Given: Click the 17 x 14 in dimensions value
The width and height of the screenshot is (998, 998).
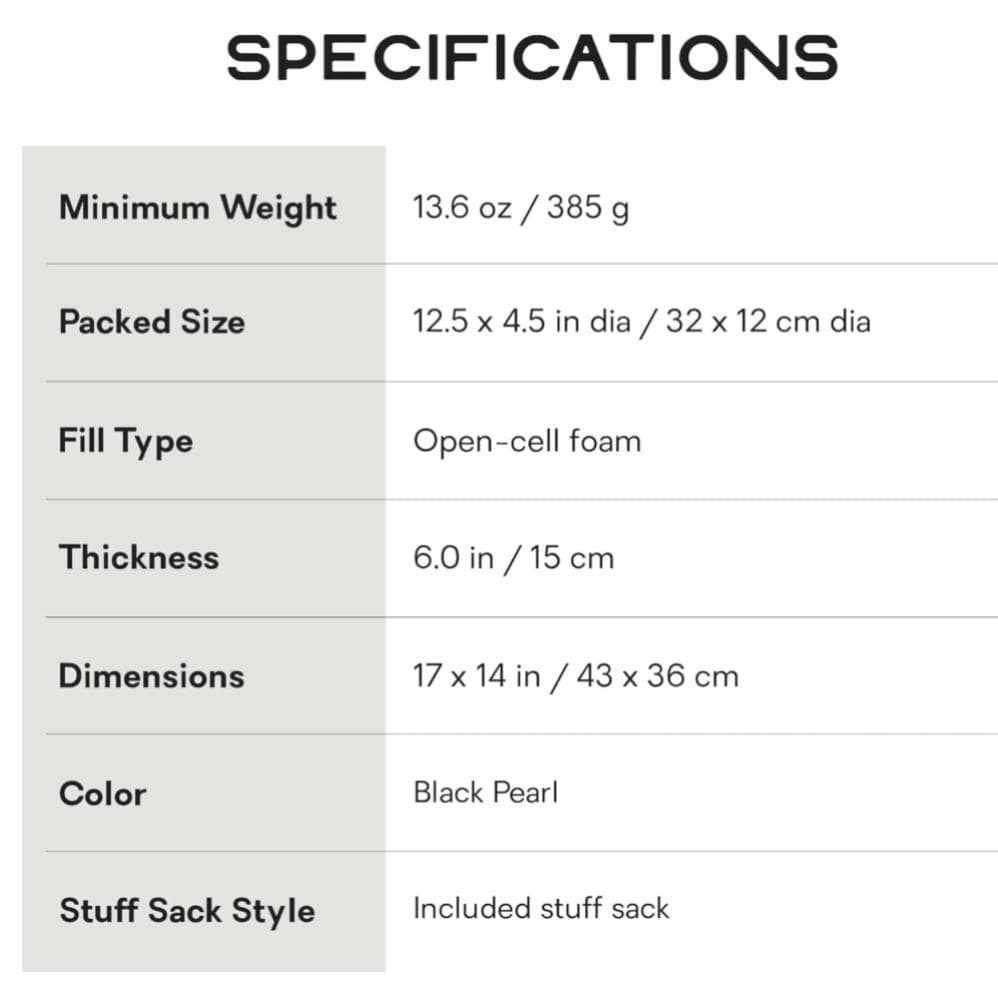Looking at the screenshot, I should 476,675.
